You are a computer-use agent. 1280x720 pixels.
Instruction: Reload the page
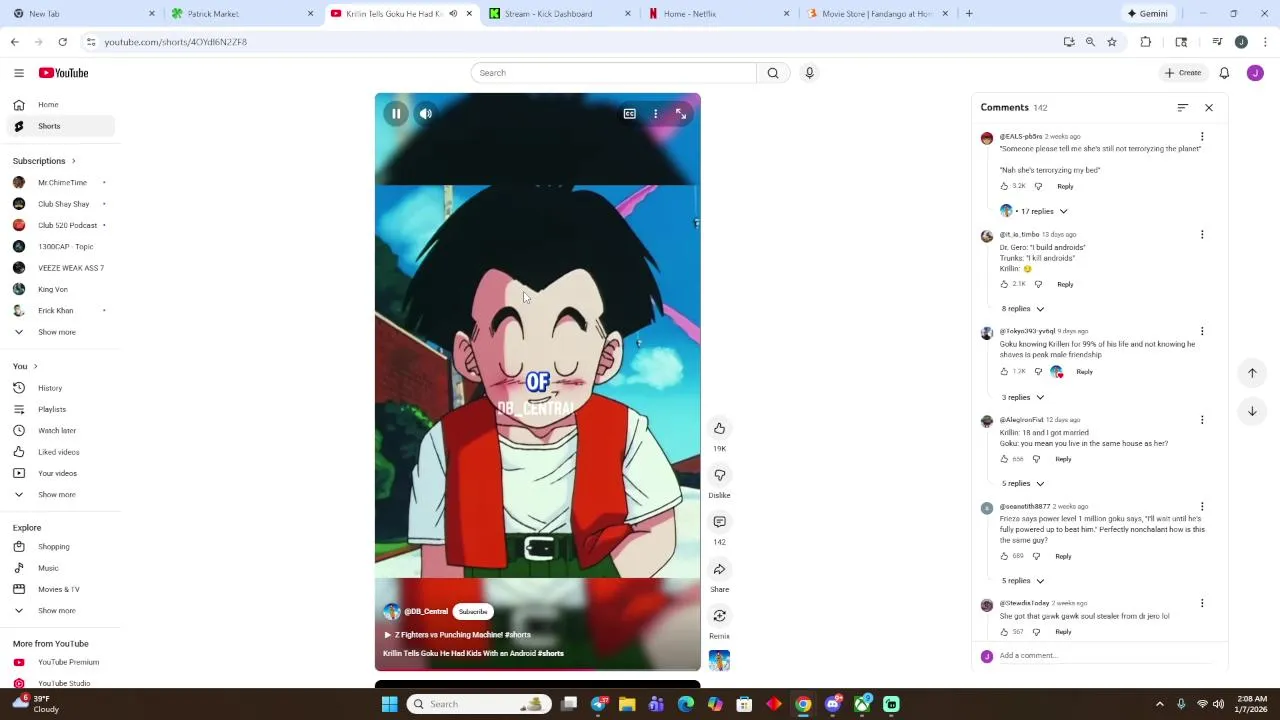point(62,42)
